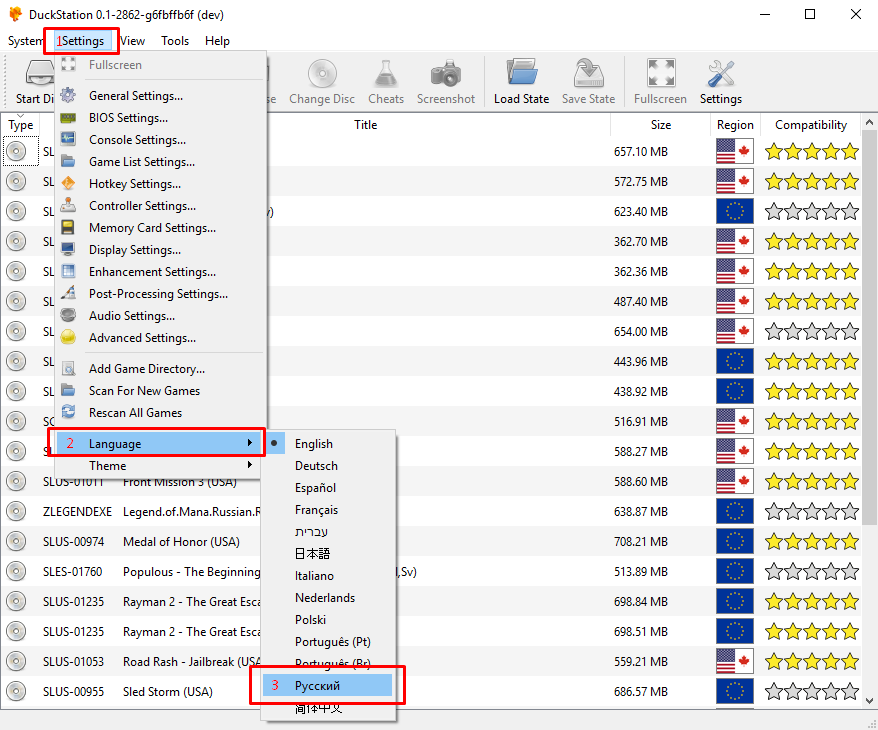Open the Tools menu
Image resolution: width=878 pixels, height=730 pixels.
tap(175, 41)
